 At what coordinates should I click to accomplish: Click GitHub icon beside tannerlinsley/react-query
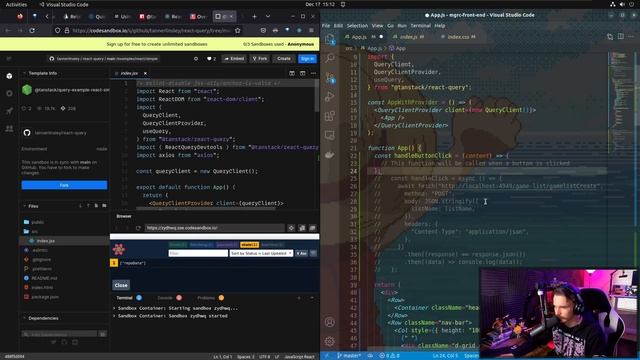27,133
